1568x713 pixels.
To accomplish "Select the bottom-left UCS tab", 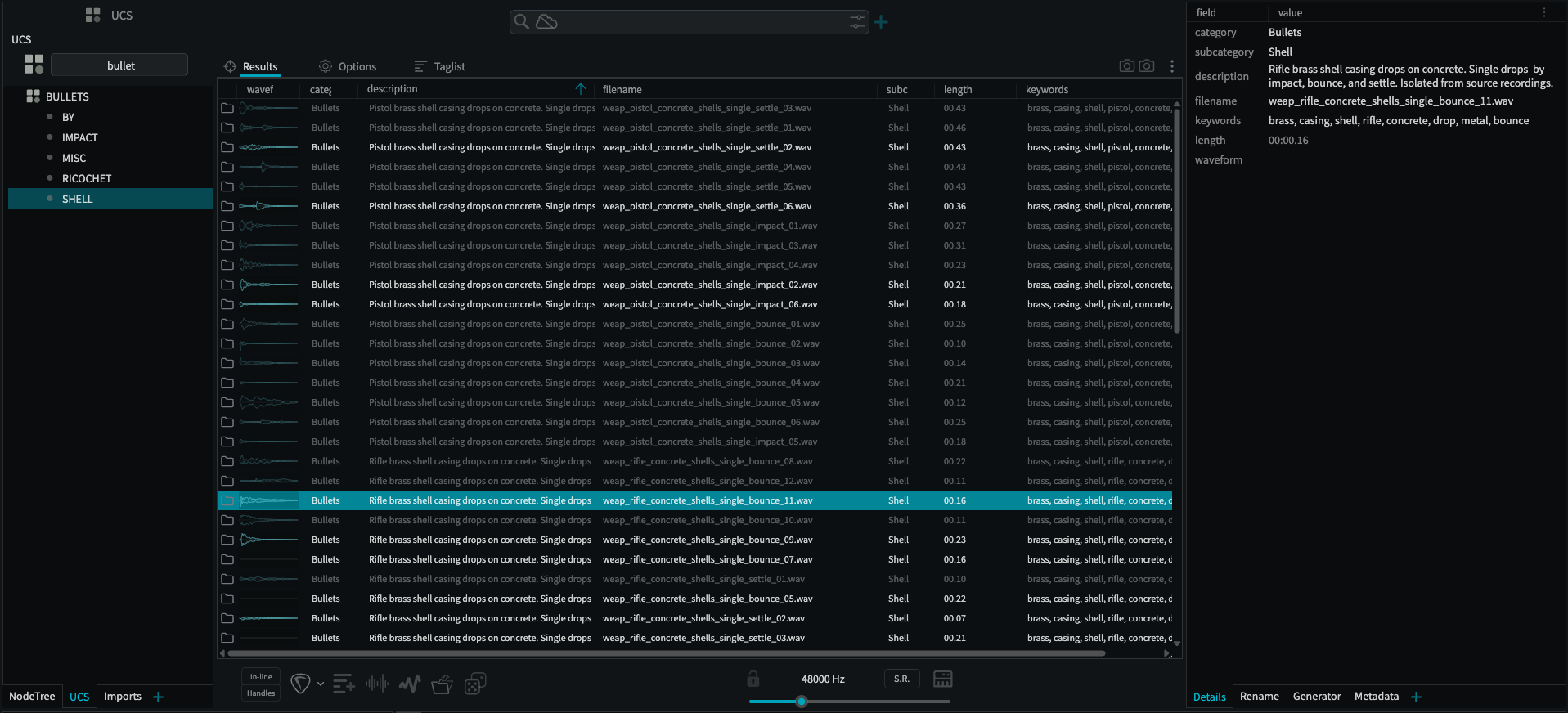I will click(79, 697).
